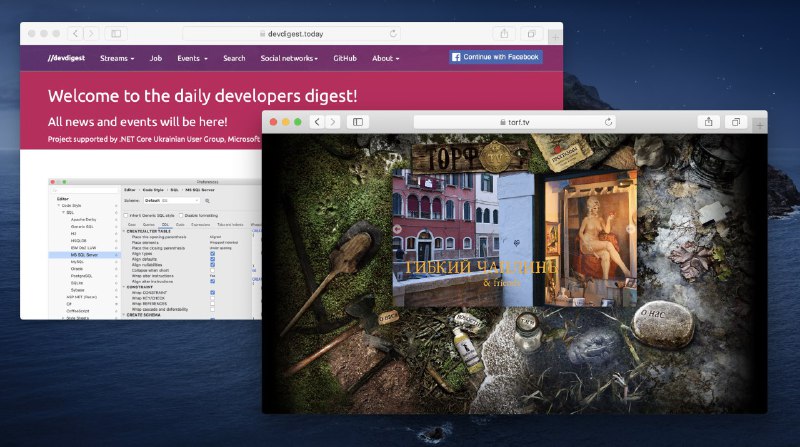Go forward in the devdigest.today Safari window
Screen dimensions: 800x447
[x=91, y=34]
